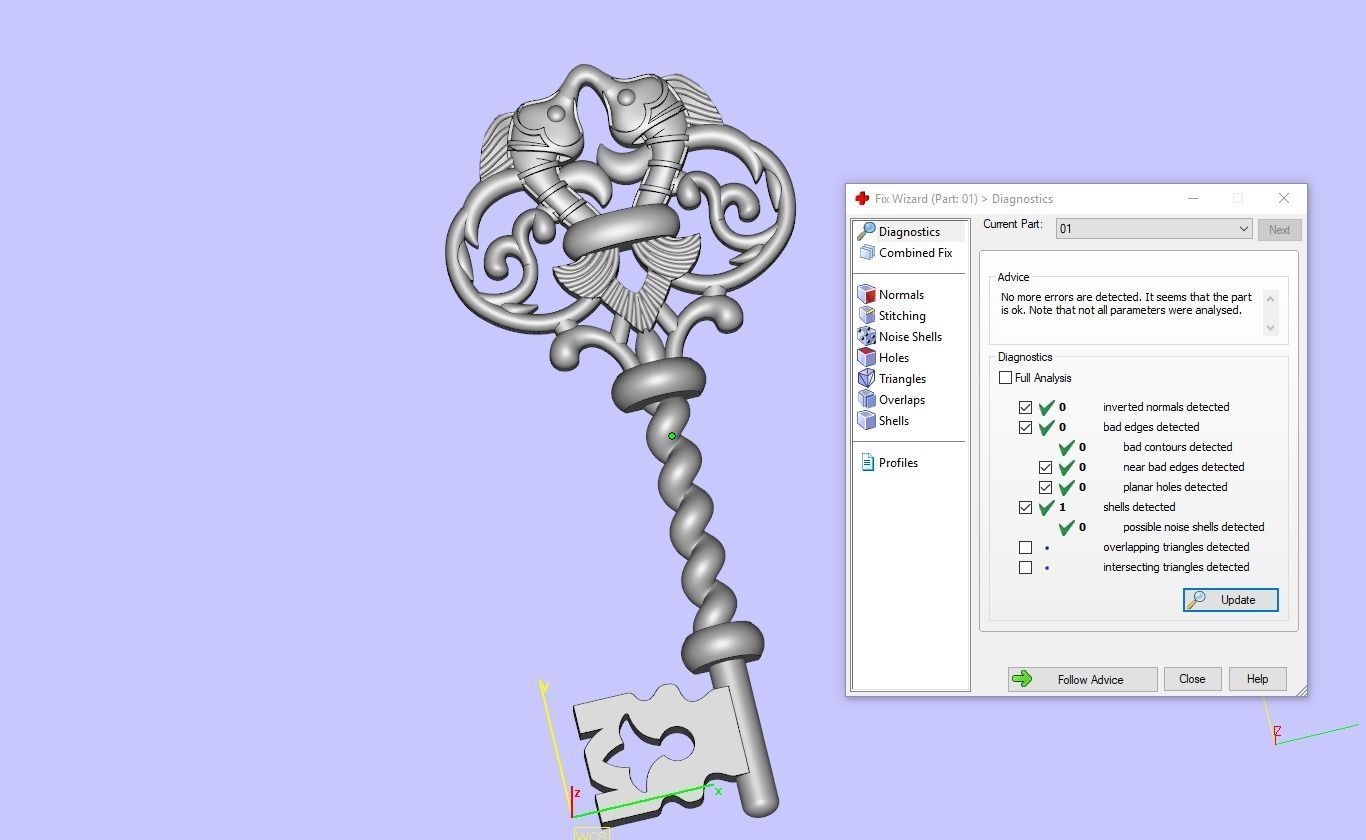This screenshot has width=1366, height=840.
Task: Enable overlapping triangles detected checkbox
Action: (1025, 548)
